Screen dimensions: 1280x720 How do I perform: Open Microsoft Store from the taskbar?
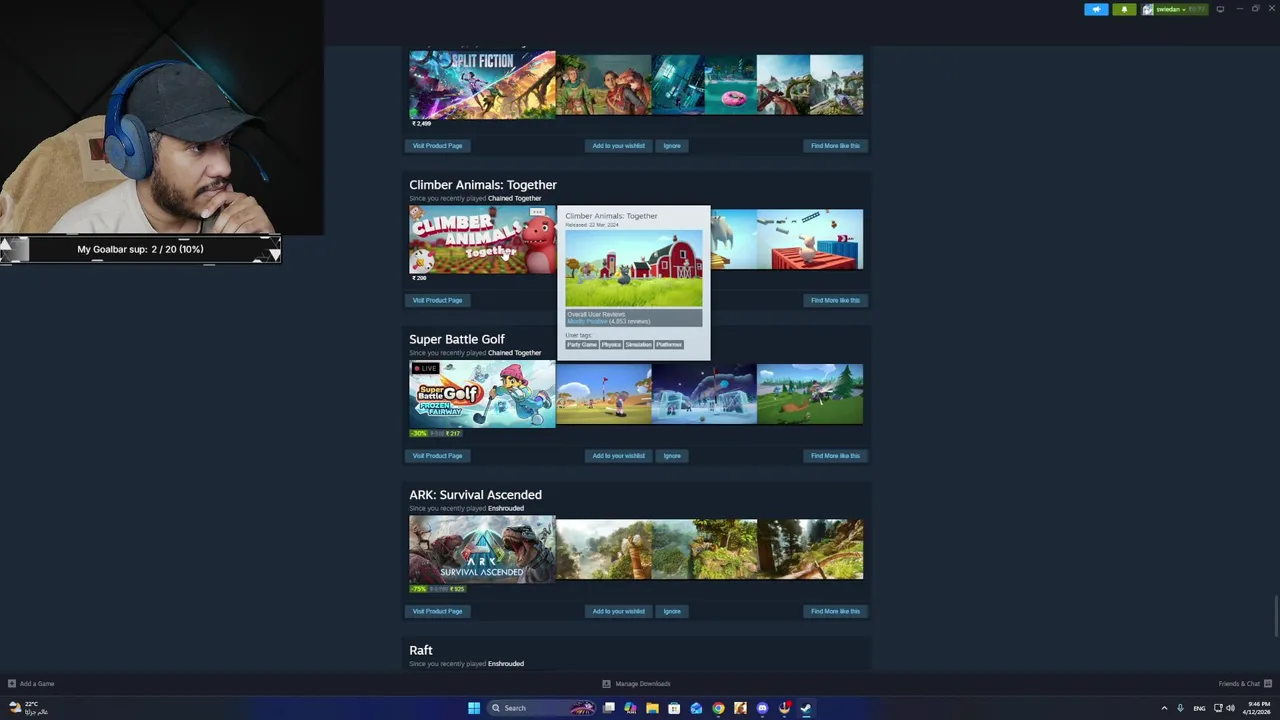[x=674, y=708]
